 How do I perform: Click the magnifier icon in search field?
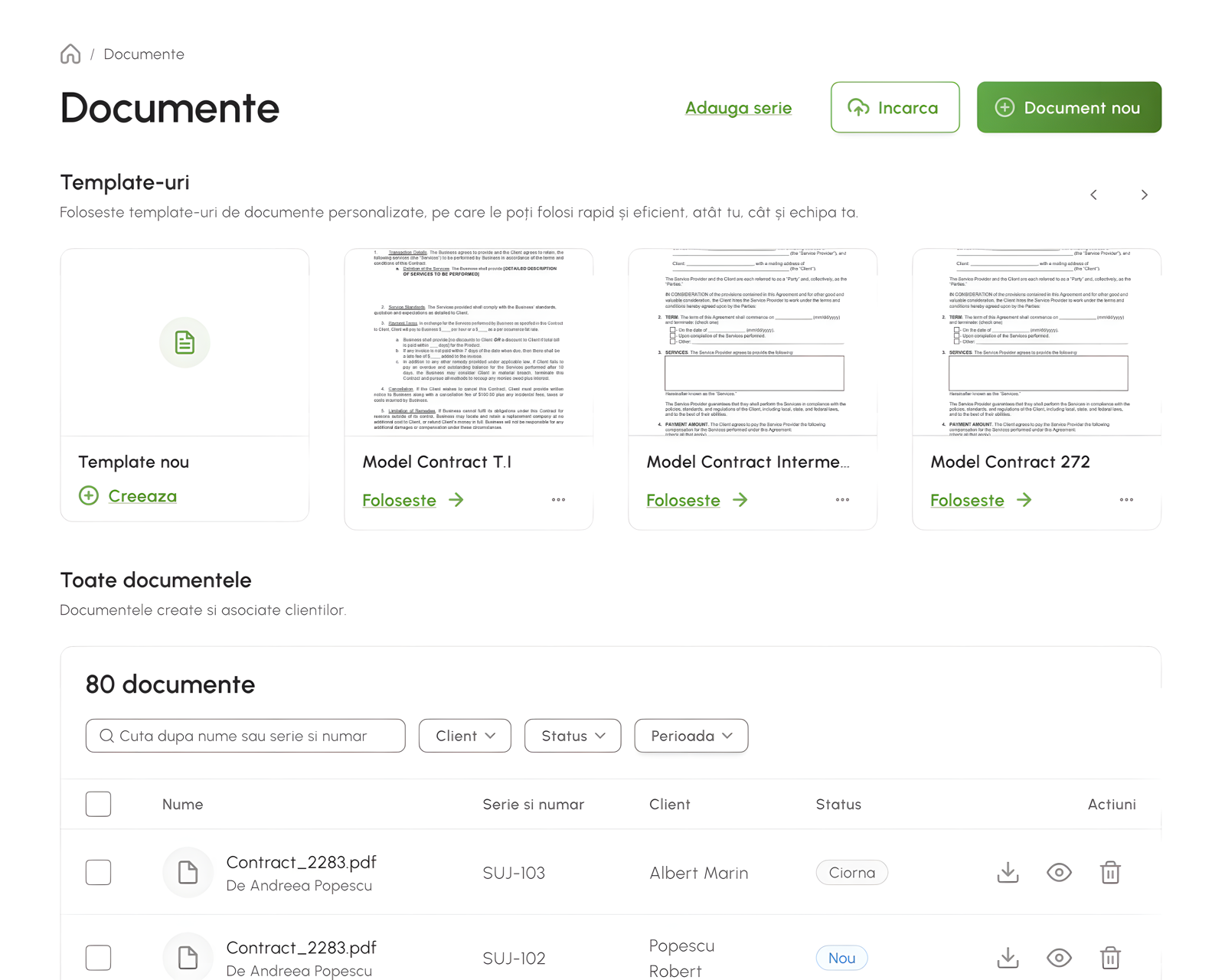tap(106, 736)
